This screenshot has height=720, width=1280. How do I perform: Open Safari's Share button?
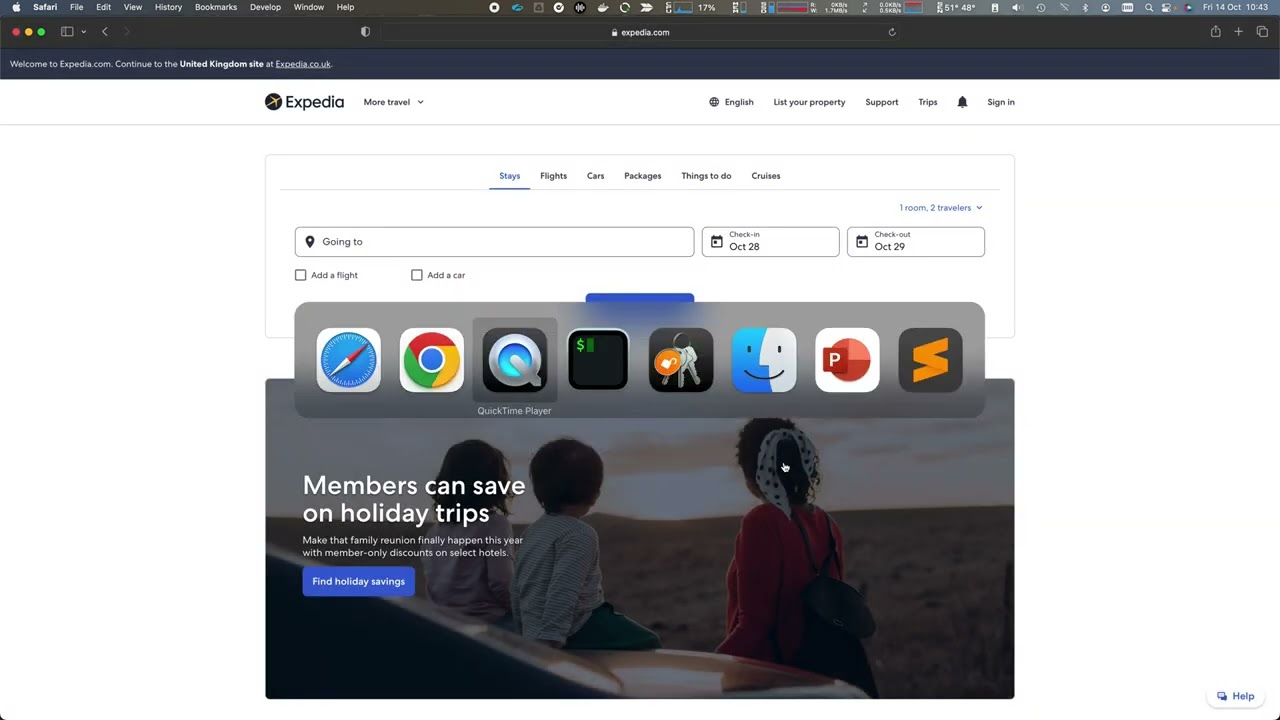pos(1215,32)
